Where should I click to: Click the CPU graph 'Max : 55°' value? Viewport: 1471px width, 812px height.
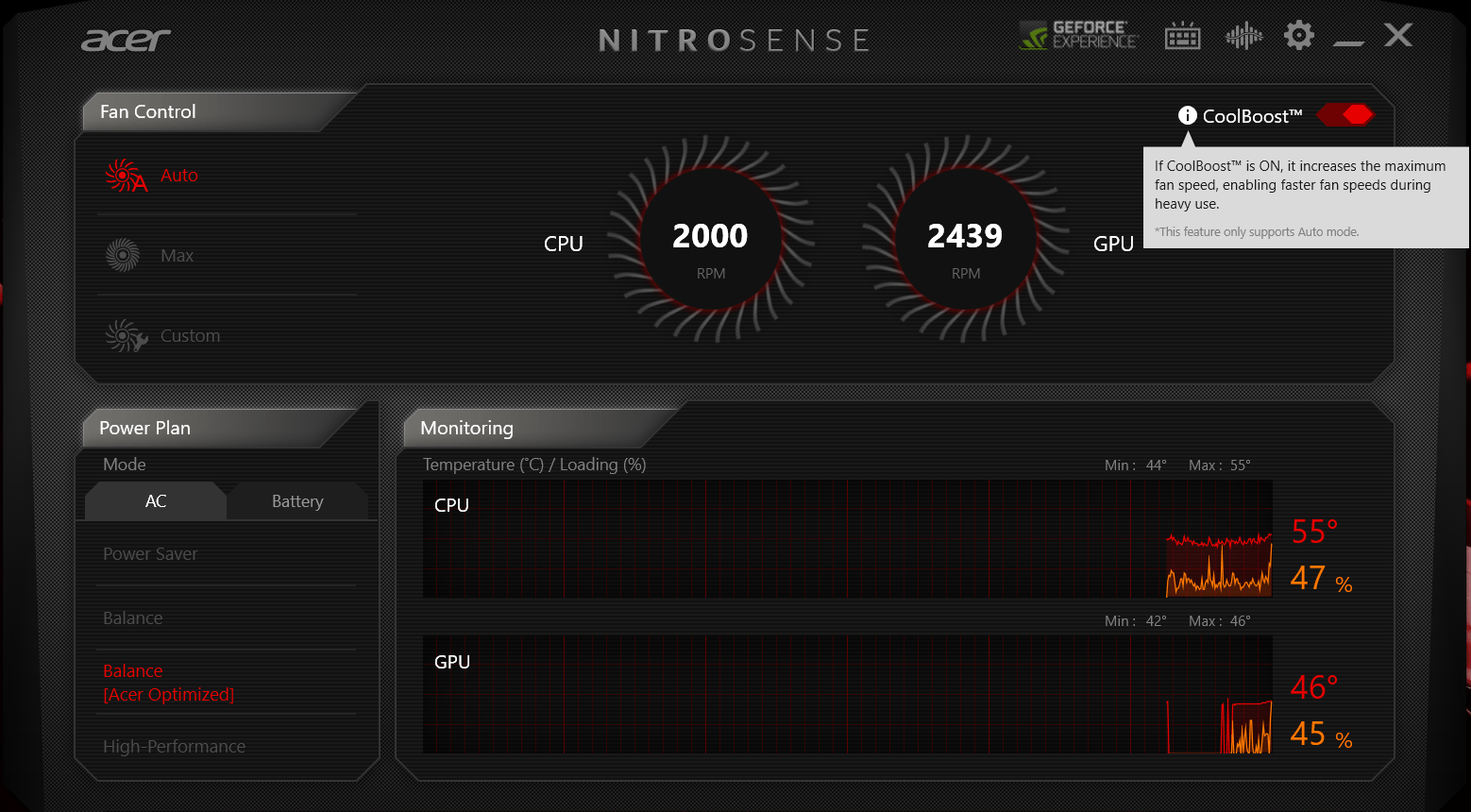(1220, 465)
